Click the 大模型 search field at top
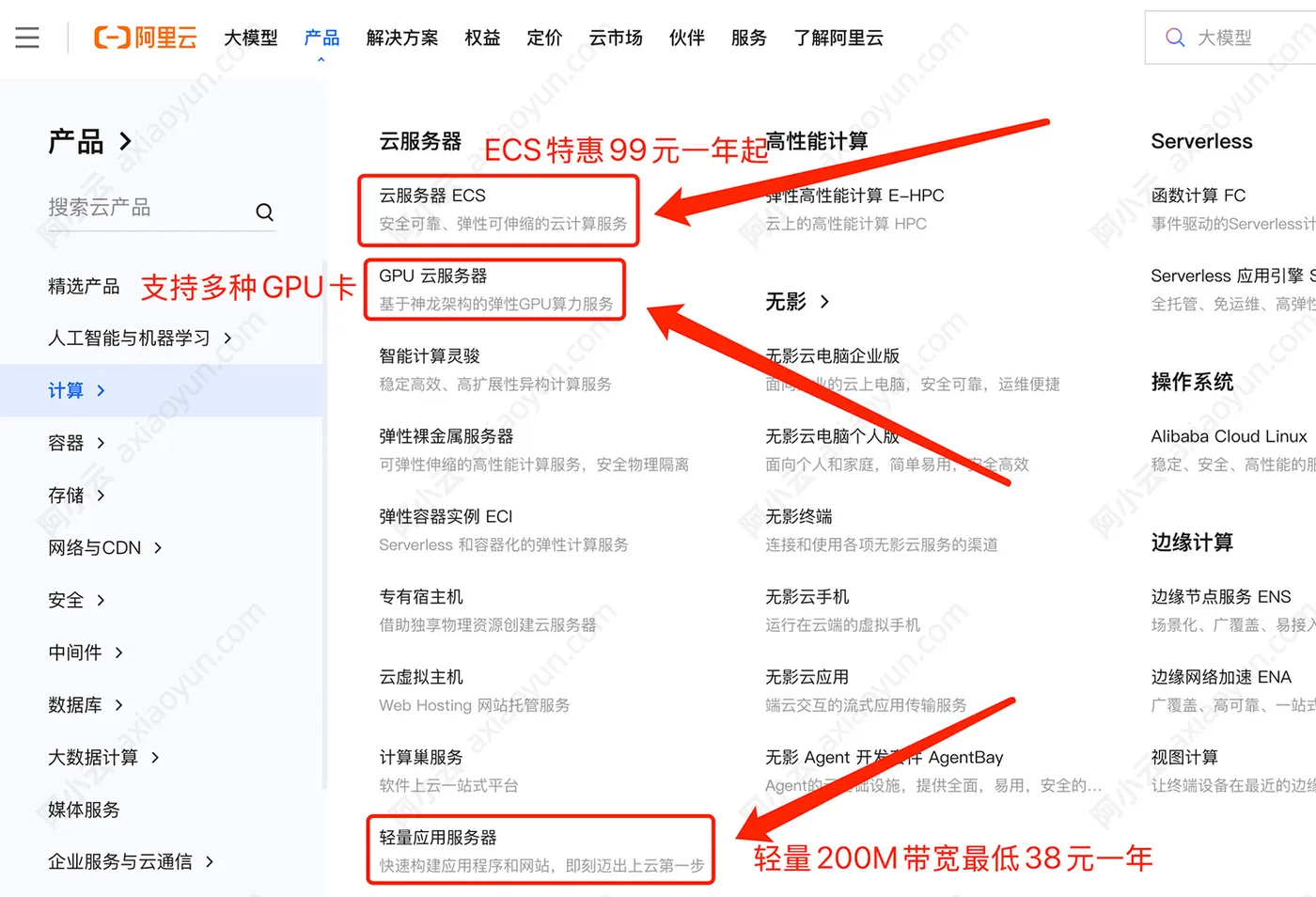Viewport: 1316px width, 897px height. click(x=1230, y=38)
